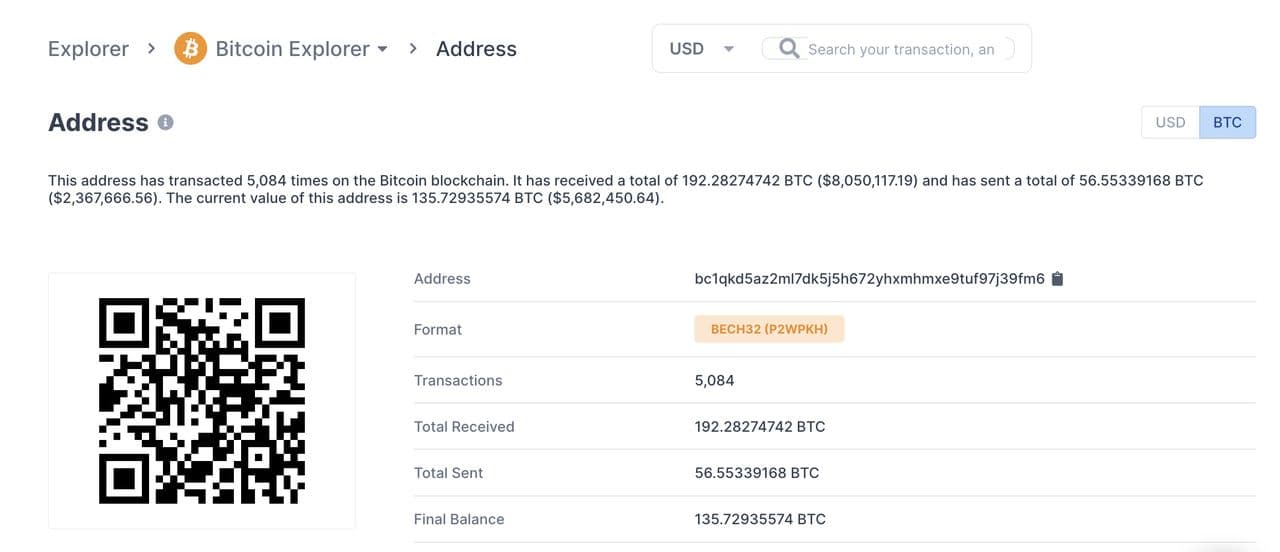Click the info icon beside Address heading
The image size is (1280, 552).
point(166,122)
